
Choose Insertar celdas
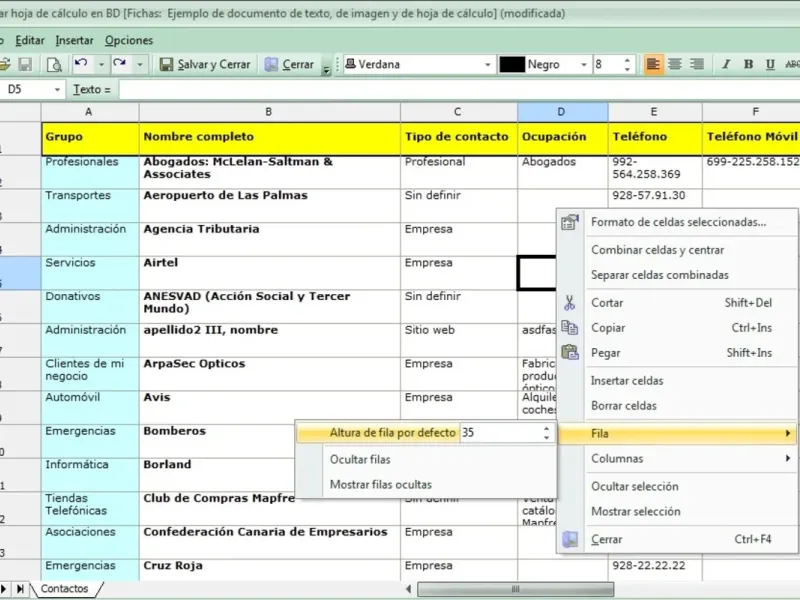tap(627, 381)
